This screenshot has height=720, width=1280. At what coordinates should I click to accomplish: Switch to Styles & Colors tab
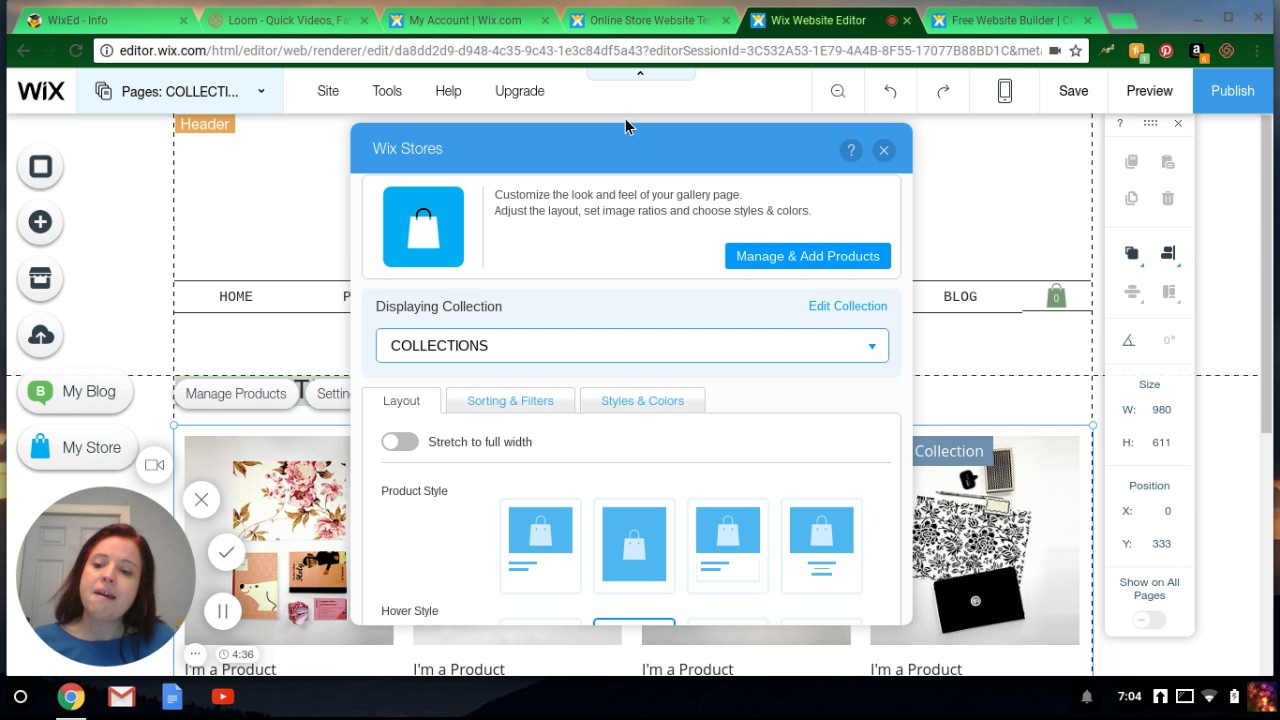click(x=642, y=401)
